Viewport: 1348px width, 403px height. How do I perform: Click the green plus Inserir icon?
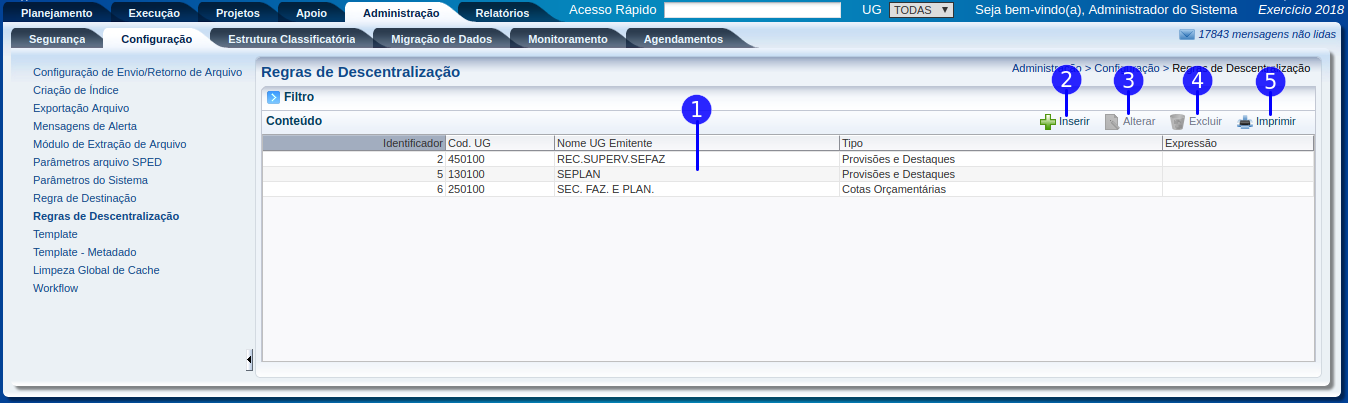point(1048,122)
